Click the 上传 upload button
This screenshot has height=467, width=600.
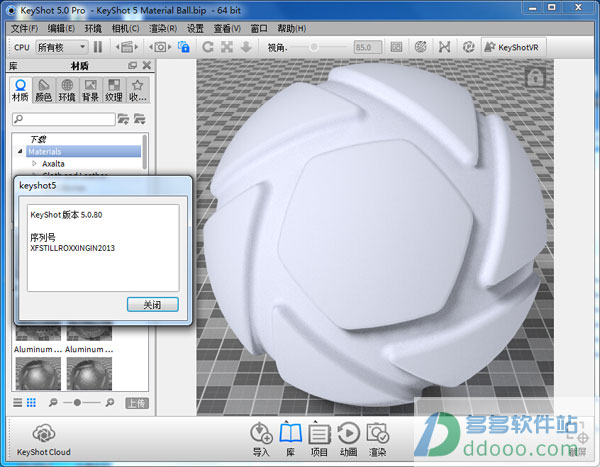(137, 403)
